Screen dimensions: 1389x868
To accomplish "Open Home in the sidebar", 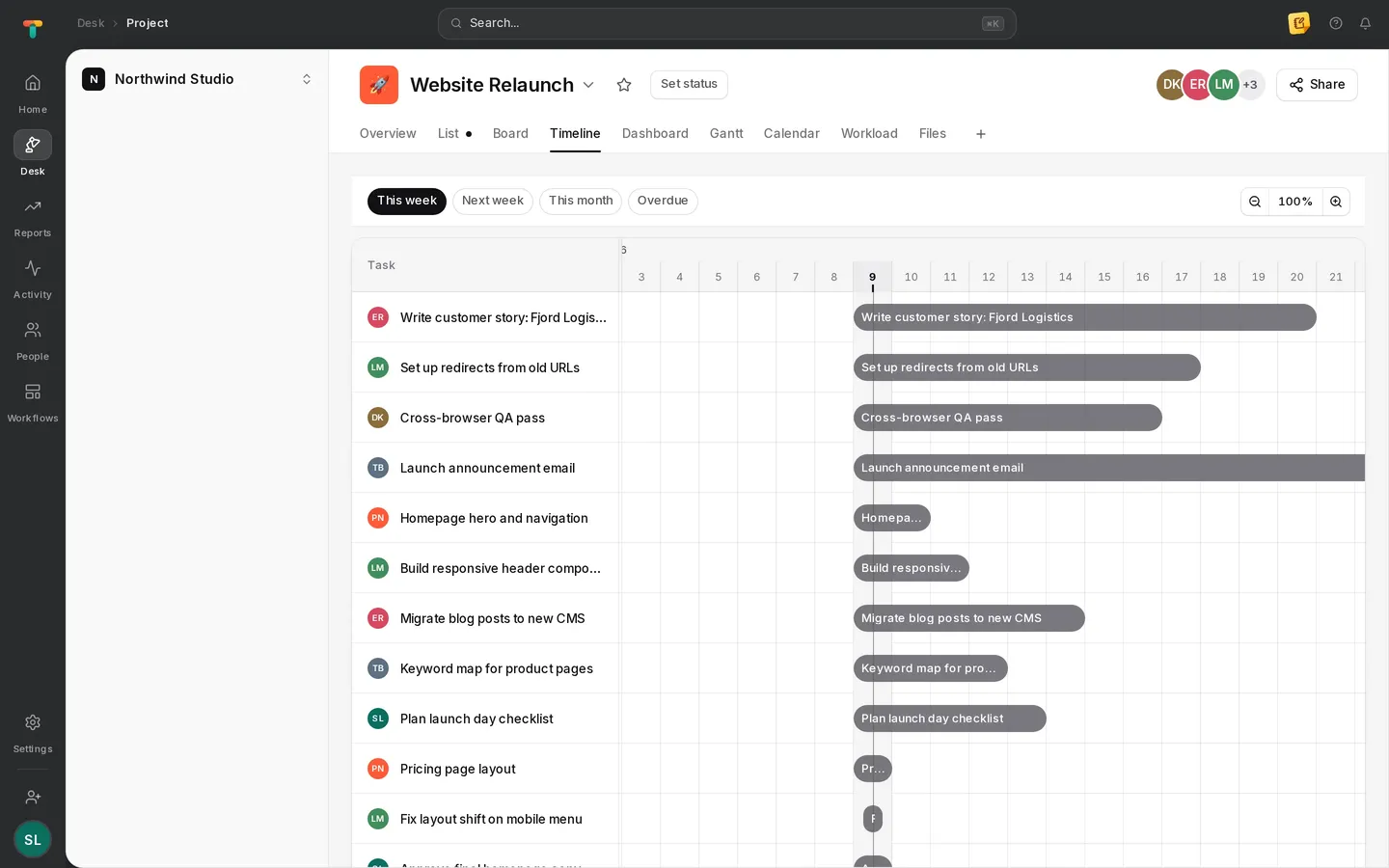I will [32, 95].
